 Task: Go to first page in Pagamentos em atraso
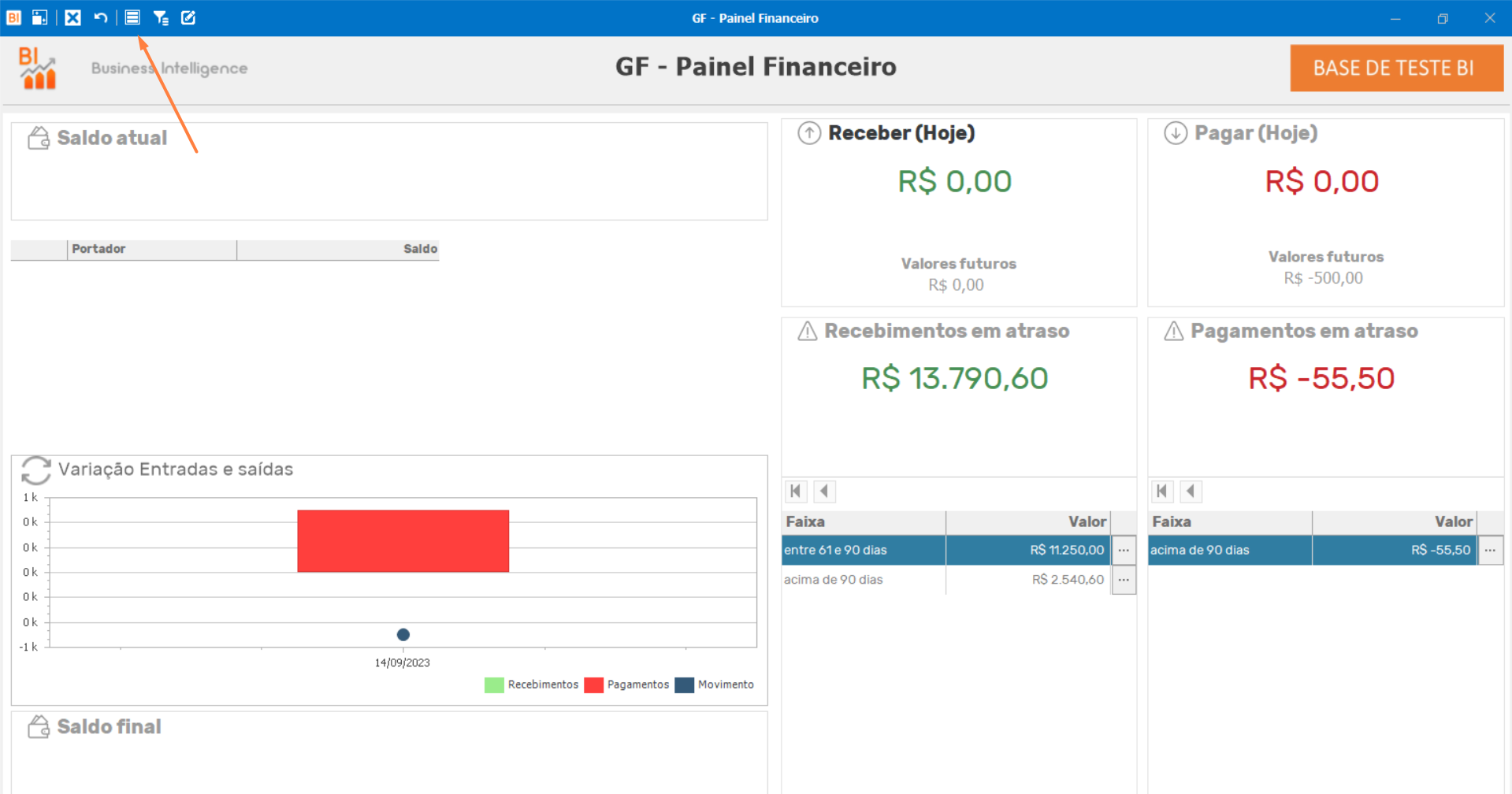click(1162, 492)
